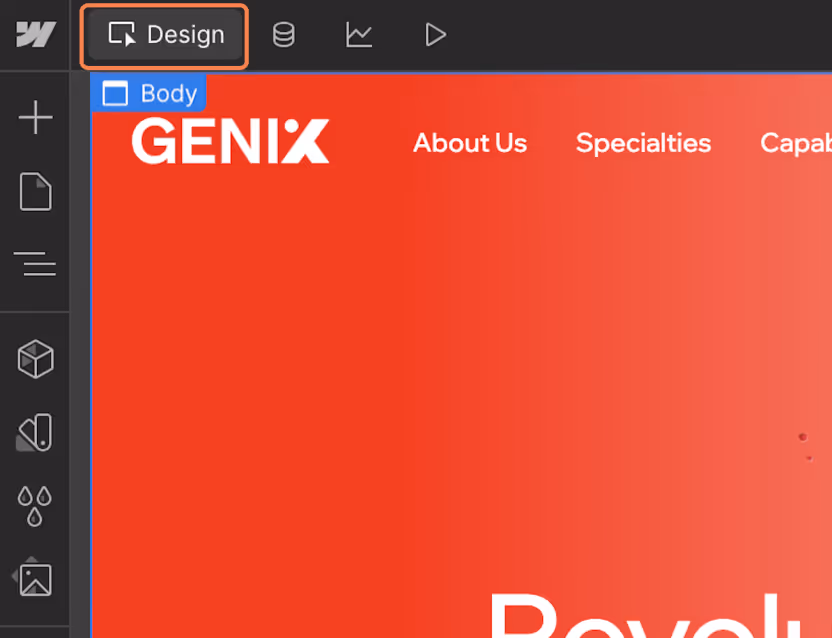Image resolution: width=832 pixels, height=638 pixels.
Task: Click the GENIX logo
Action: (230, 141)
